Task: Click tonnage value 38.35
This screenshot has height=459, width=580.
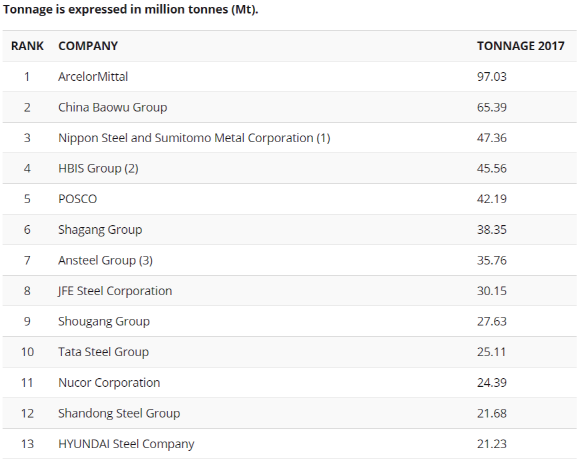Action: [x=492, y=230]
